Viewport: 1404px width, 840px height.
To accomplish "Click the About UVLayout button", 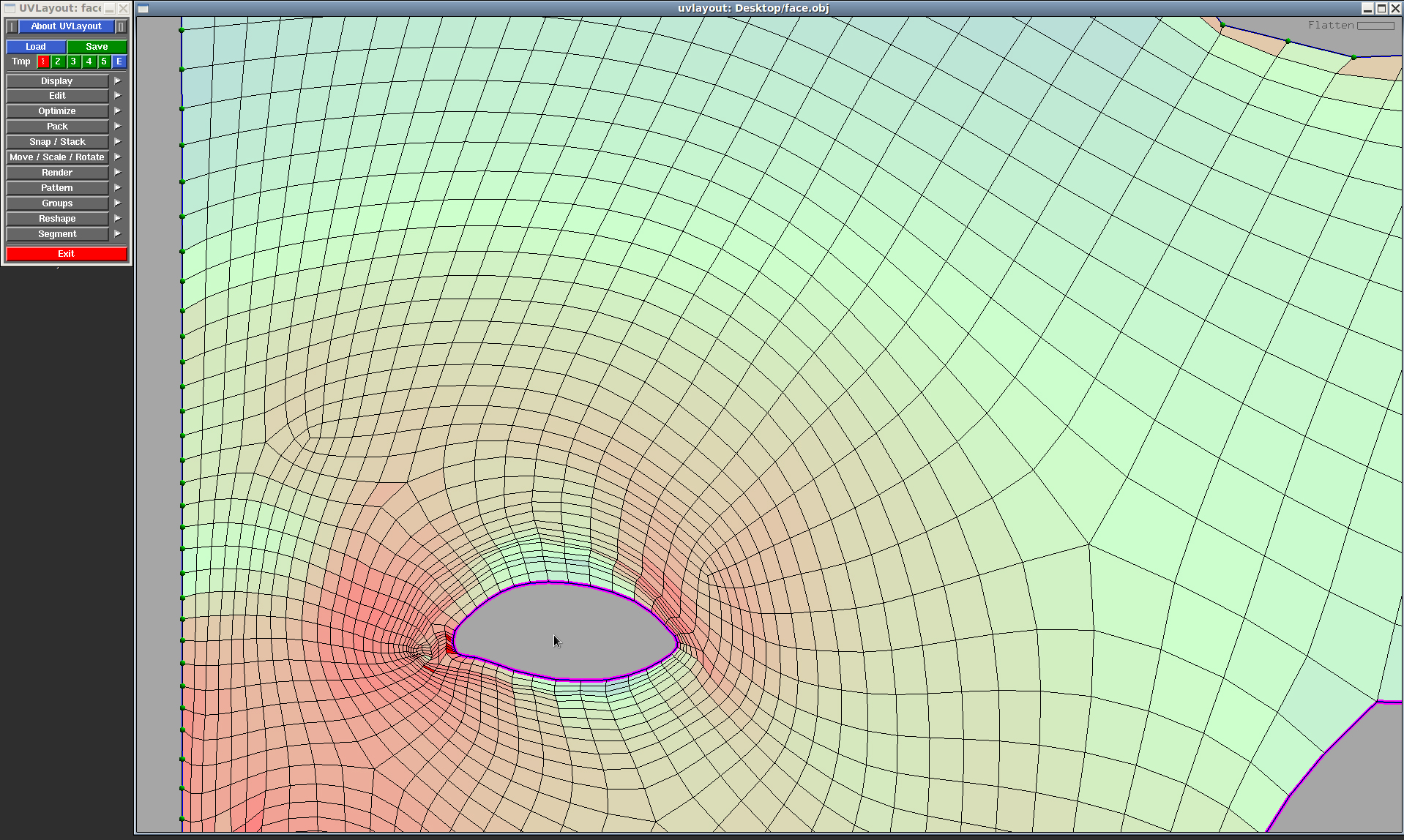I will (x=67, y=26).
